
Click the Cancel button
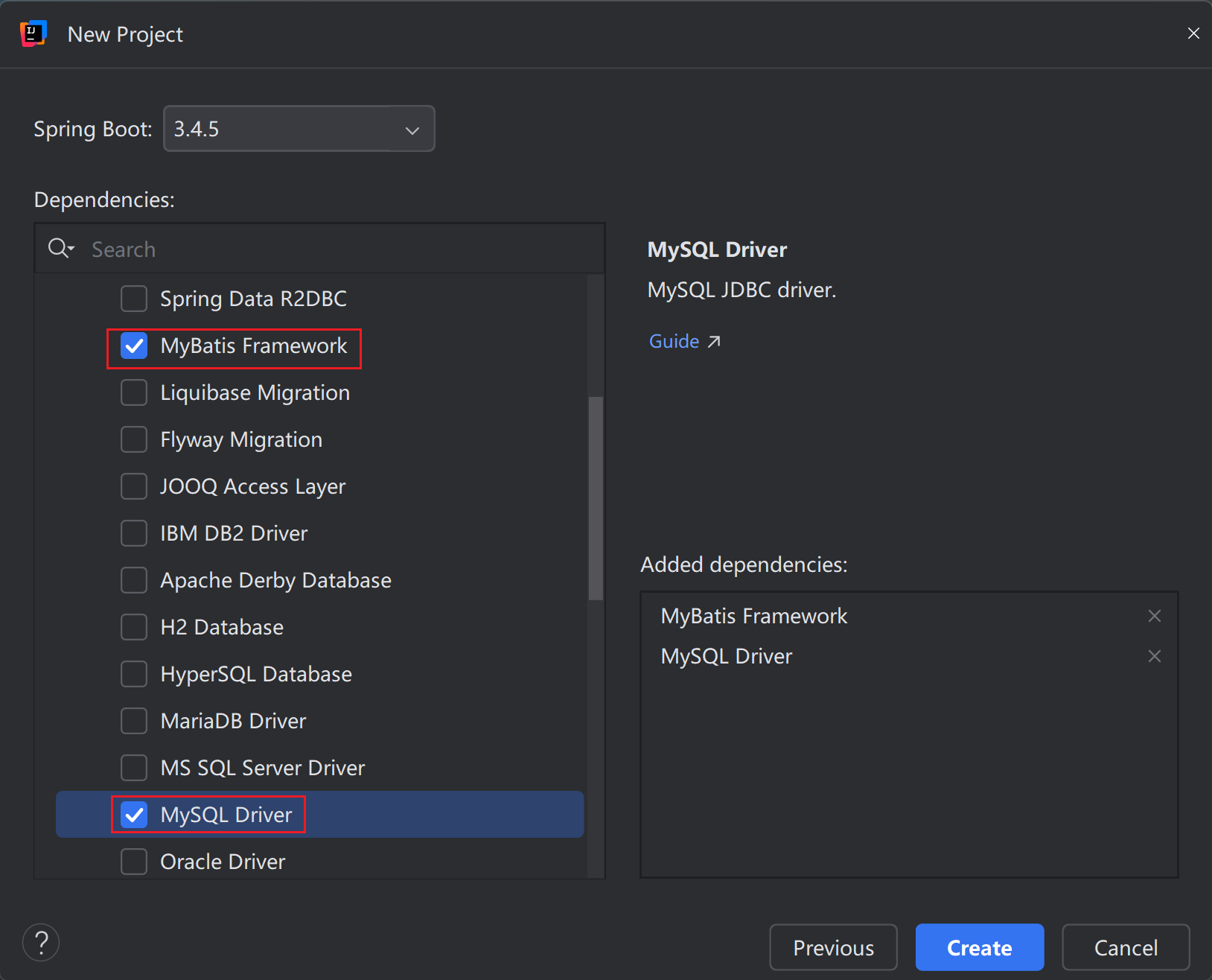pos(1126,947)
